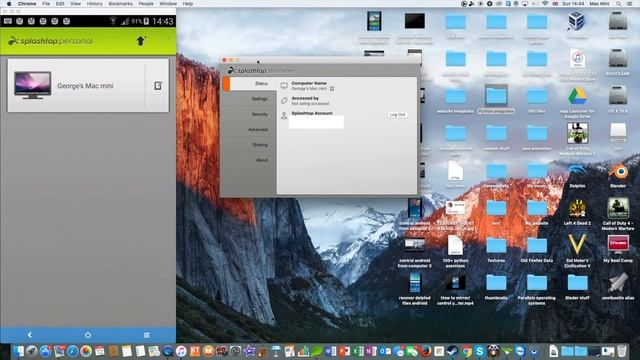Open the Apple menu
This screenshot has height=360, width=640.
[9, 4]
